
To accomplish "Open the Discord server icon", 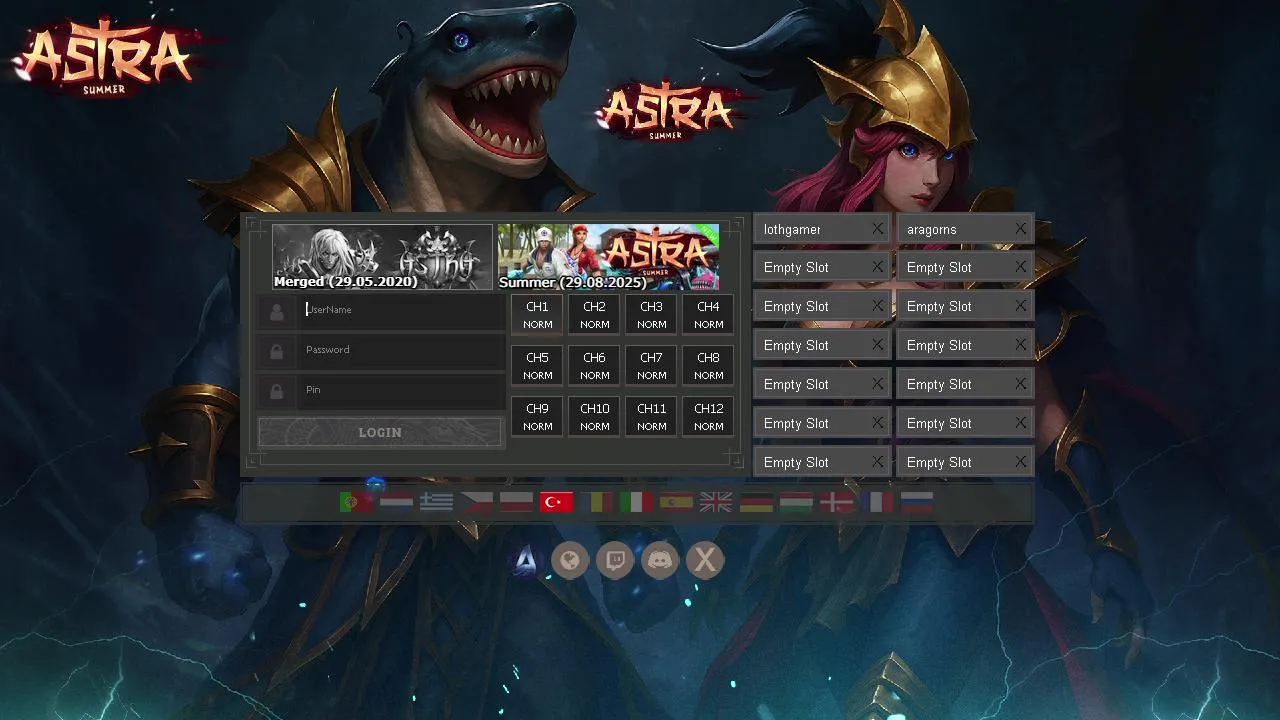I will [x=660, y=561].
